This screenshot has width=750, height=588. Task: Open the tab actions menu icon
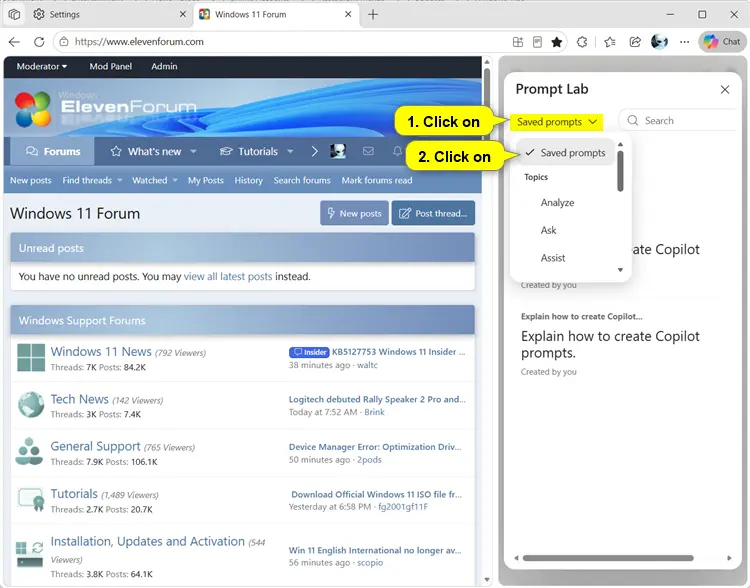pyautogui.click(x=14, y=14)
